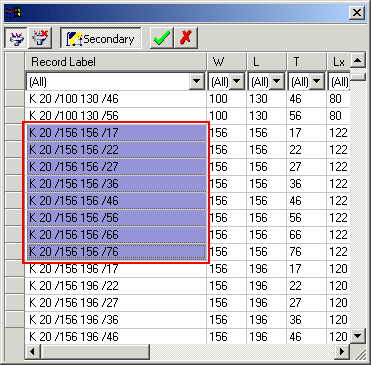The width and height of the screenshot is (371, 365).
Task: Click horizontal scrollbar right arrow
Action: 342,351
